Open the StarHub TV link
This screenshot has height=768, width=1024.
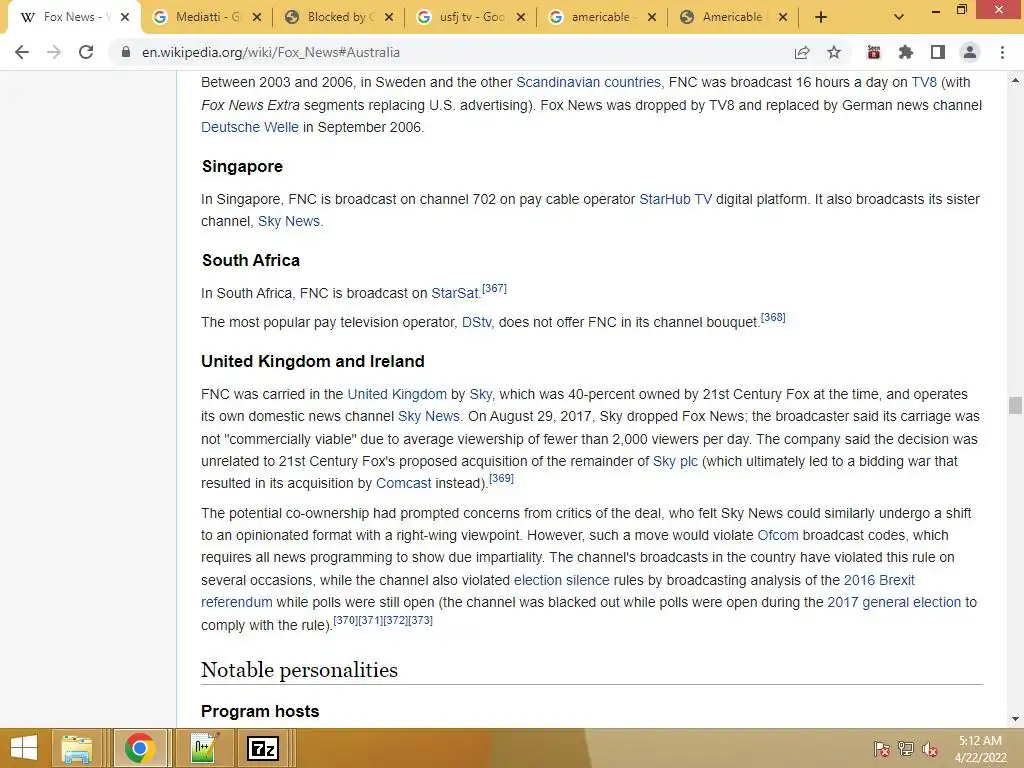pos(675,199)
